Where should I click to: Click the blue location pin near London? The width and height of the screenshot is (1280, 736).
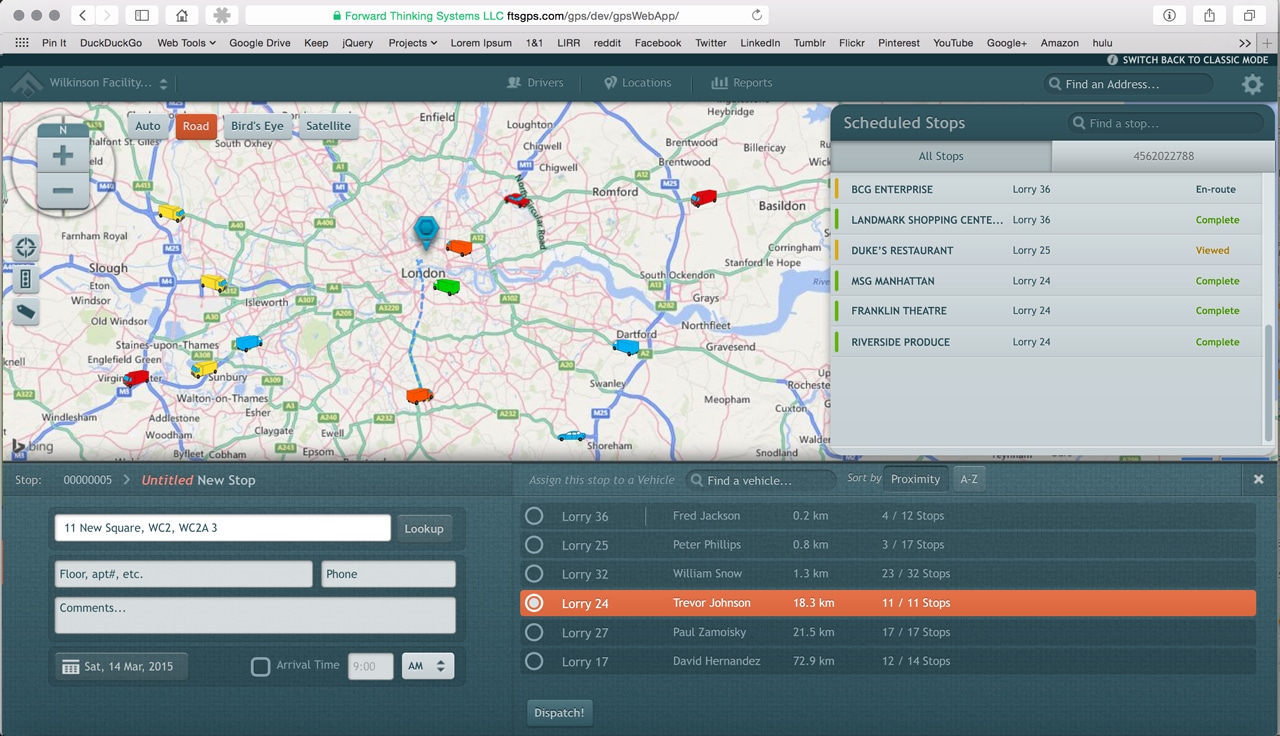(427, 231)
